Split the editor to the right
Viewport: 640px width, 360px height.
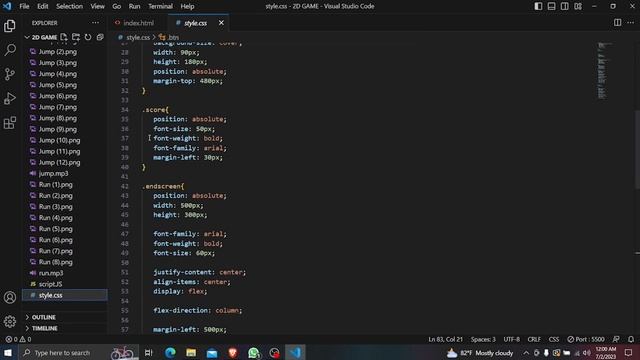coord(618,23)
